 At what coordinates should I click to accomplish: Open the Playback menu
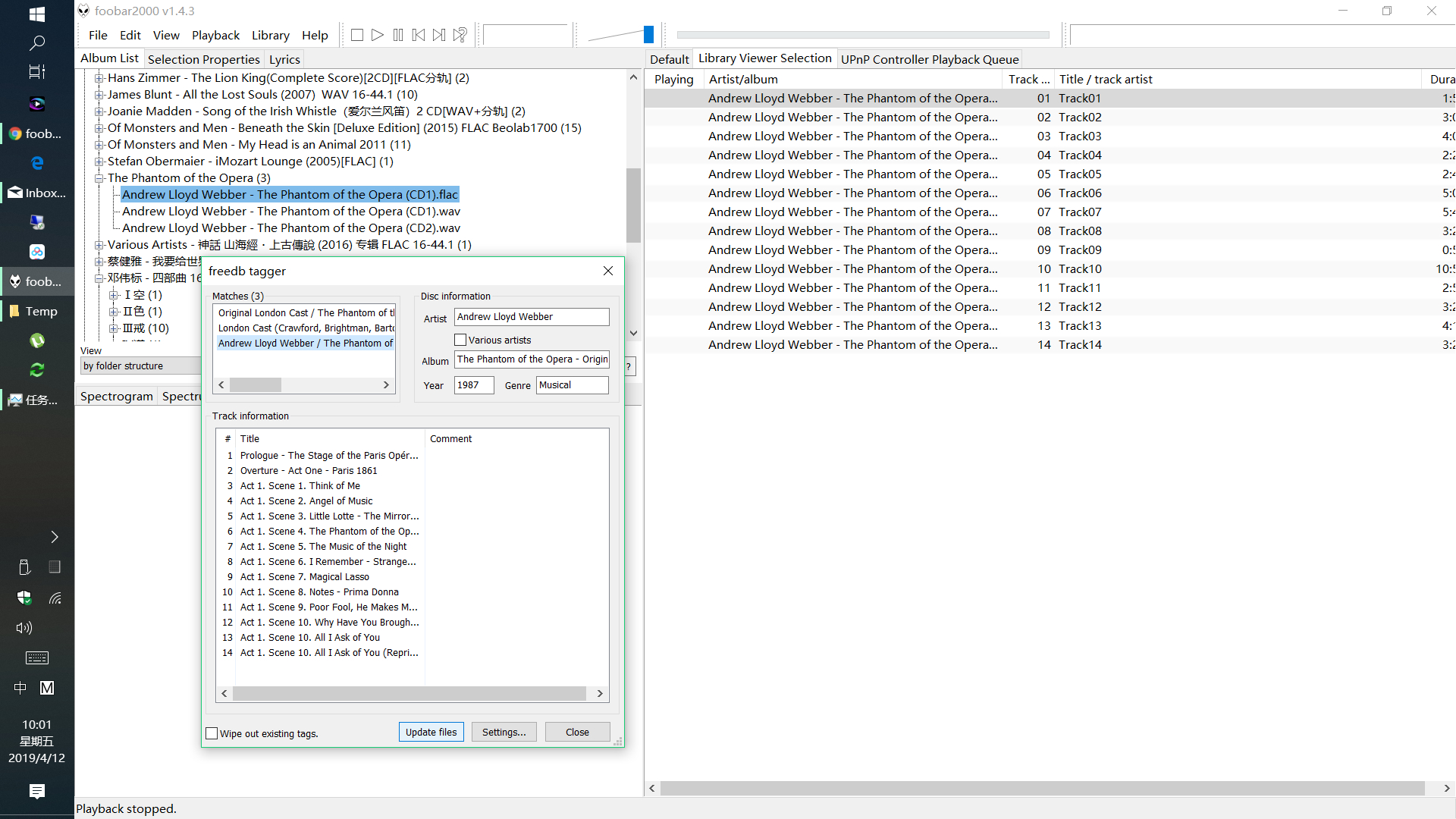click(x=215, y=35)
